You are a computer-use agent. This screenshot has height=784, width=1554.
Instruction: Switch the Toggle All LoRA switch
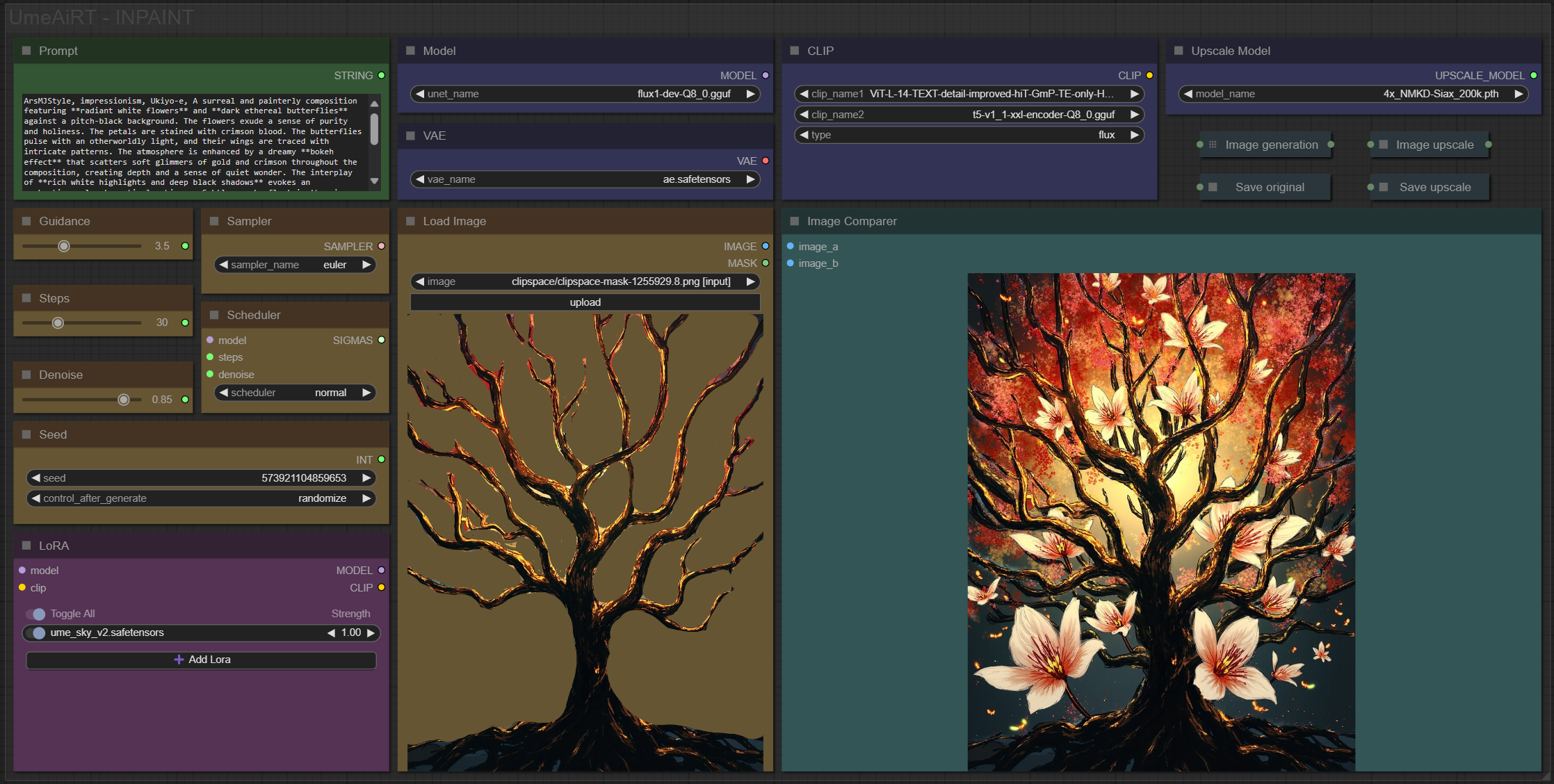[x=36, y=614]
